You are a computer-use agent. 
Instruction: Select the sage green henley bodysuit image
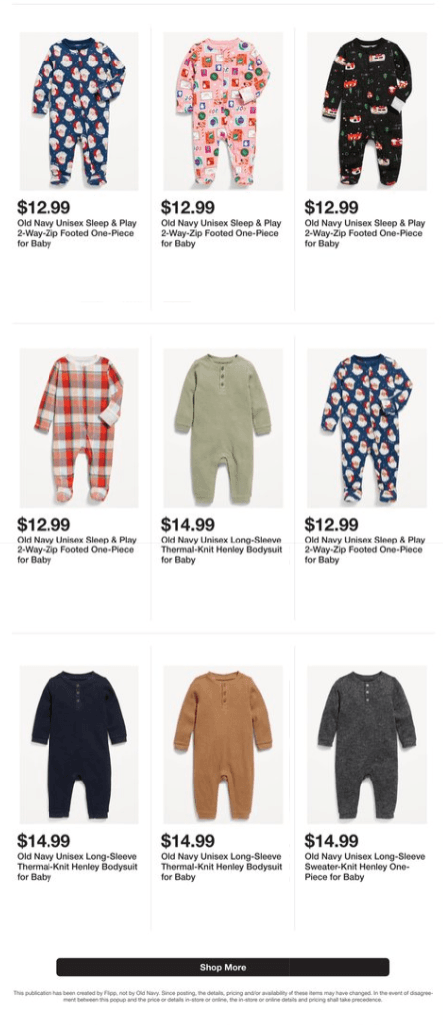tap(223, 428)
